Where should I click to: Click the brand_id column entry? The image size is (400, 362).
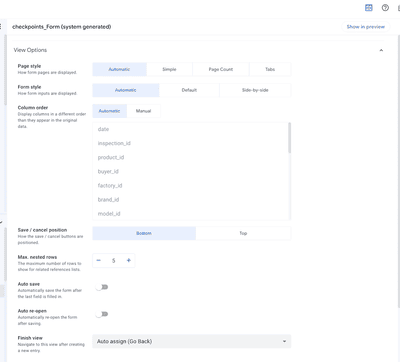coord(190,200)
